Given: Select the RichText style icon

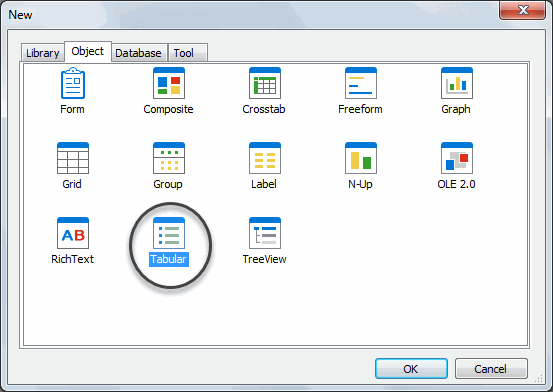Looking at the screenshot, I should click(73, 233).
